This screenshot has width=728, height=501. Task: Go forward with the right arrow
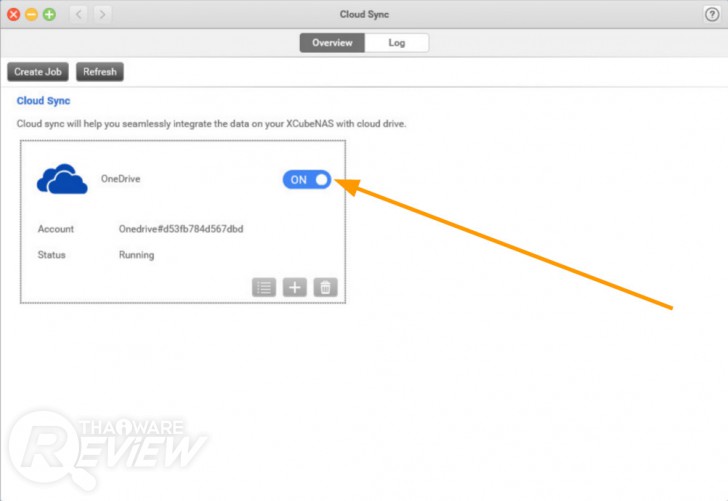point(102,14)
